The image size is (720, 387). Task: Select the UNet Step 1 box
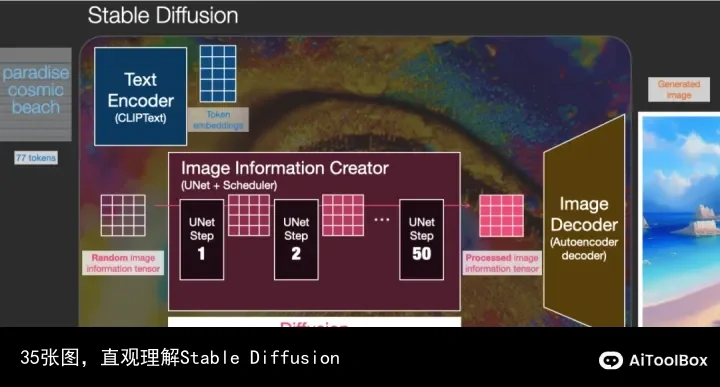(x=202, y=240)
